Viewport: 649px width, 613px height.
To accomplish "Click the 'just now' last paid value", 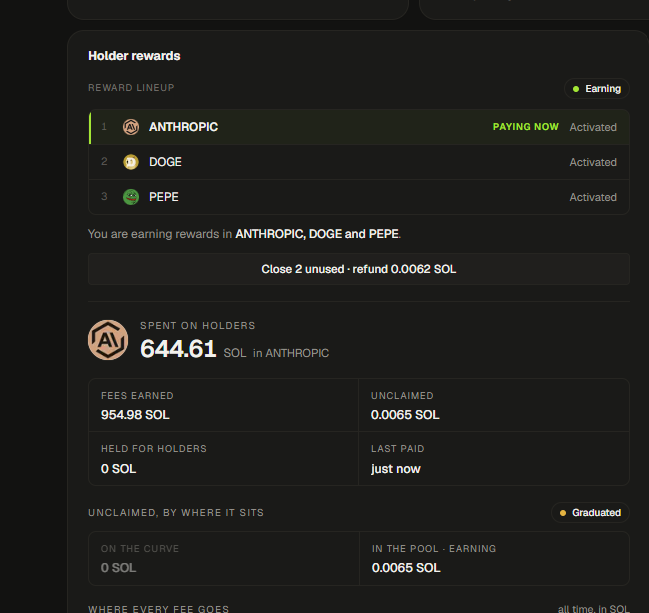I will (x=395, y=469).
